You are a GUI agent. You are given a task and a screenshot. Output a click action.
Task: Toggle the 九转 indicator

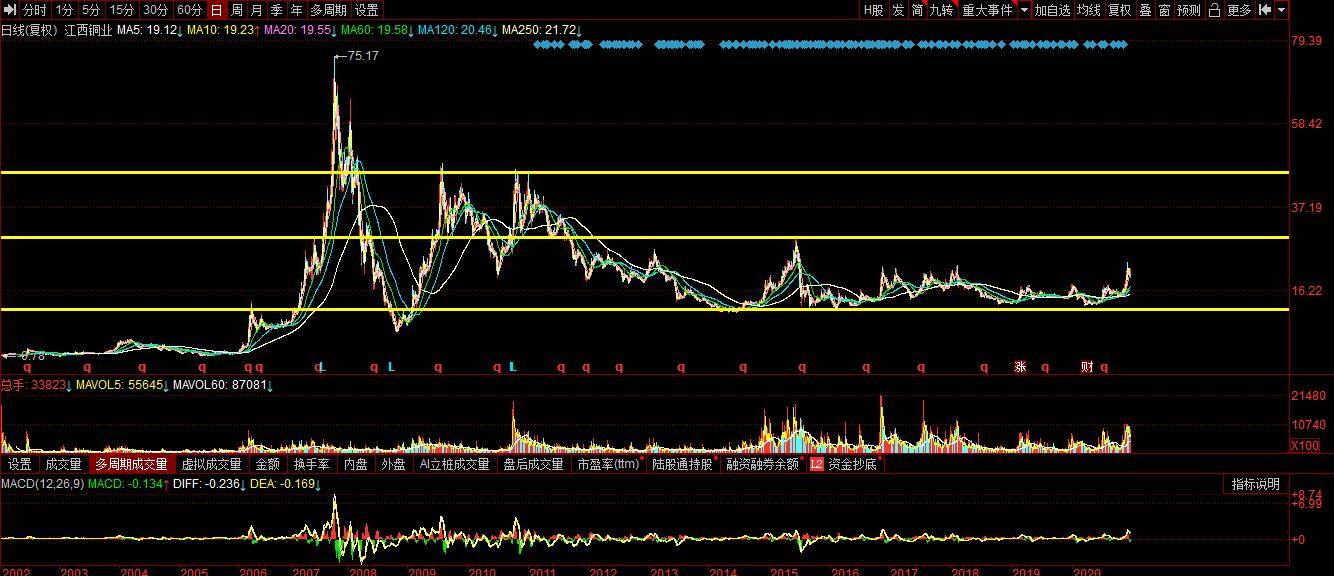941,10
